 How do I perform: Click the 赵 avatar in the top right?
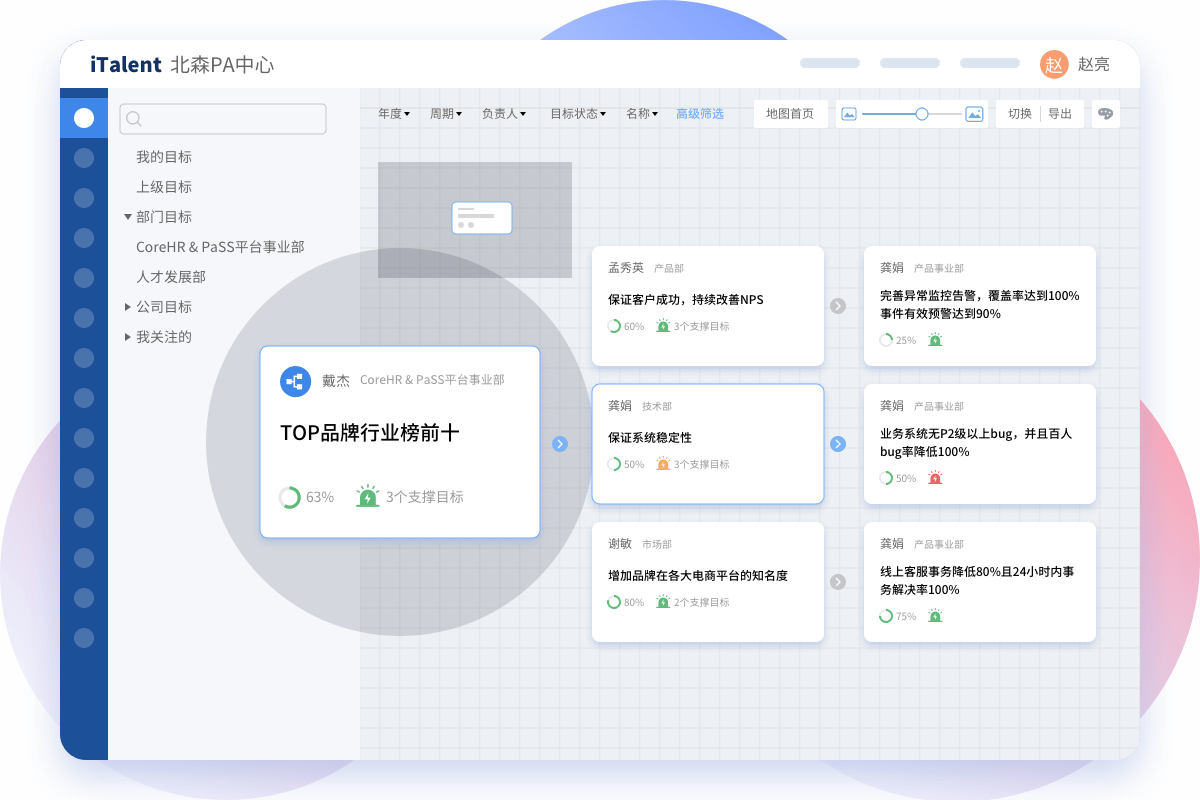1053,63
